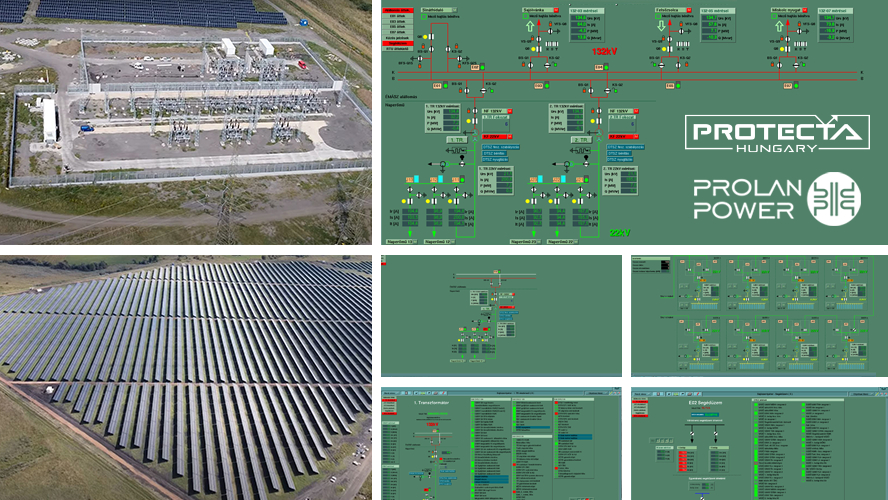Open the red M button beside Miskolc nyugat
This screenshot has width=888, height=500.
[x=805, y=10]
